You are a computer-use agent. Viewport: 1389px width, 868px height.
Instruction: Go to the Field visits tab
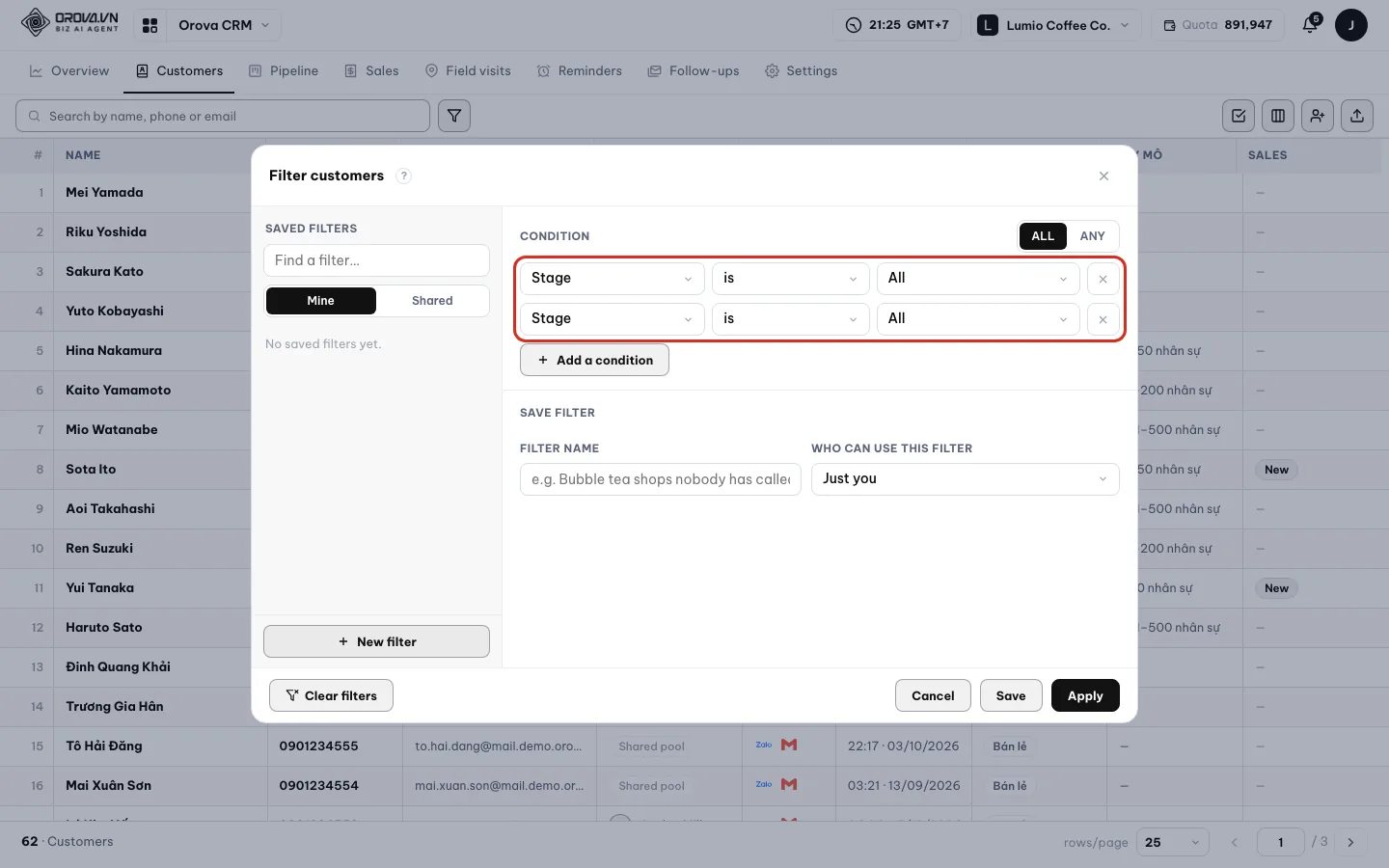[x=468, y=70]
